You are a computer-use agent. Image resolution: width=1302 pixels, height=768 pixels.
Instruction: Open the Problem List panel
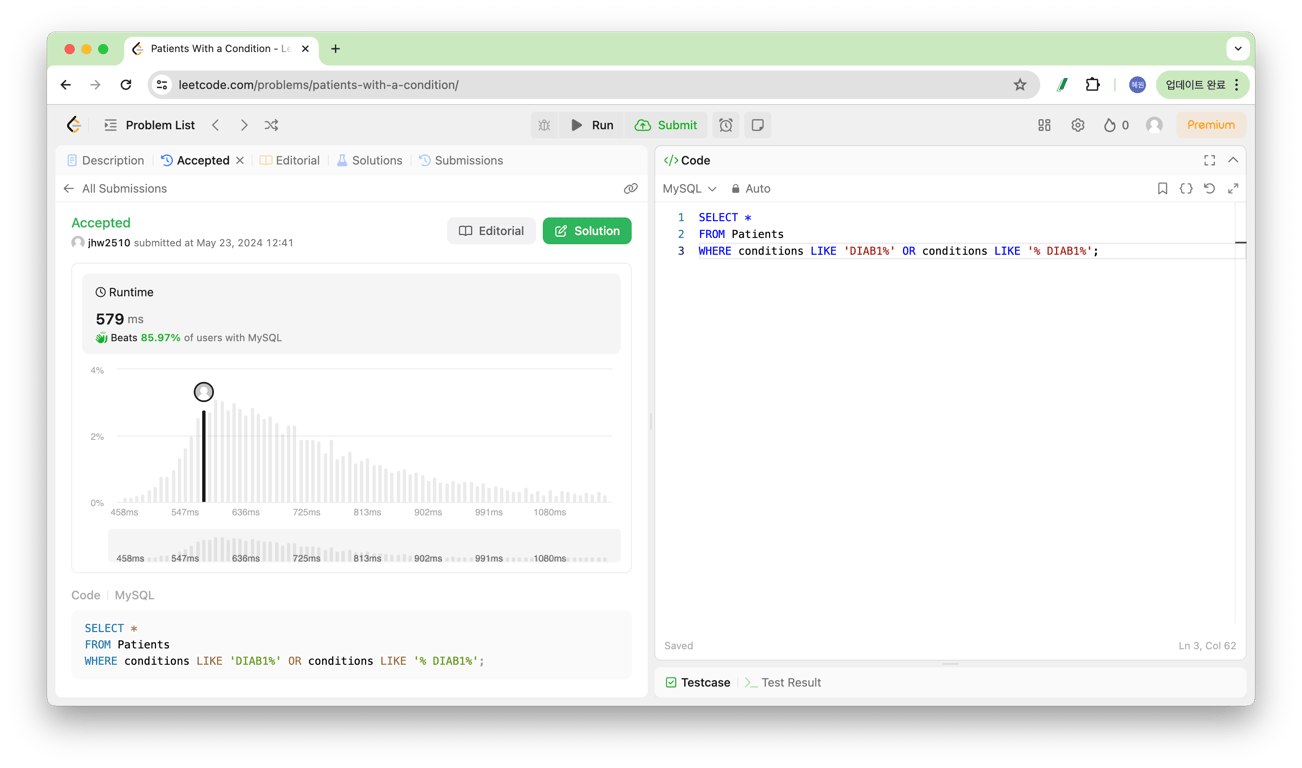[149, 125]
